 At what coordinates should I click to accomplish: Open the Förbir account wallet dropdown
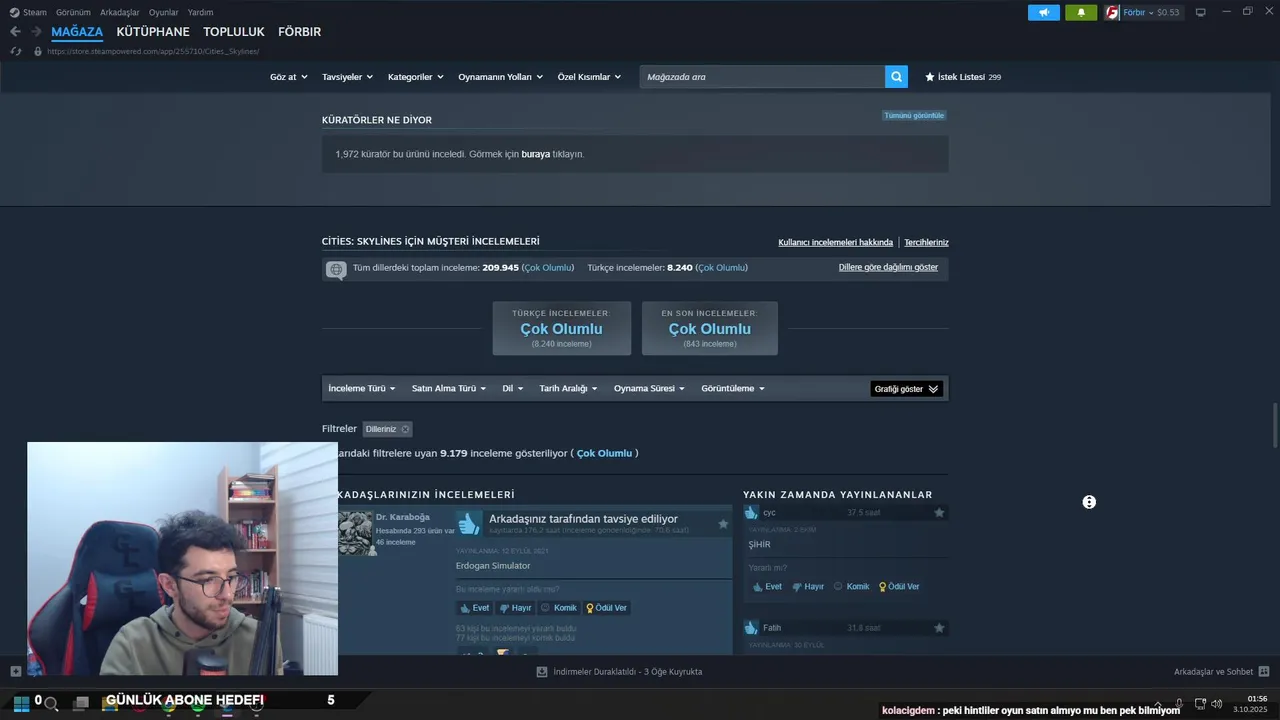1151,13
